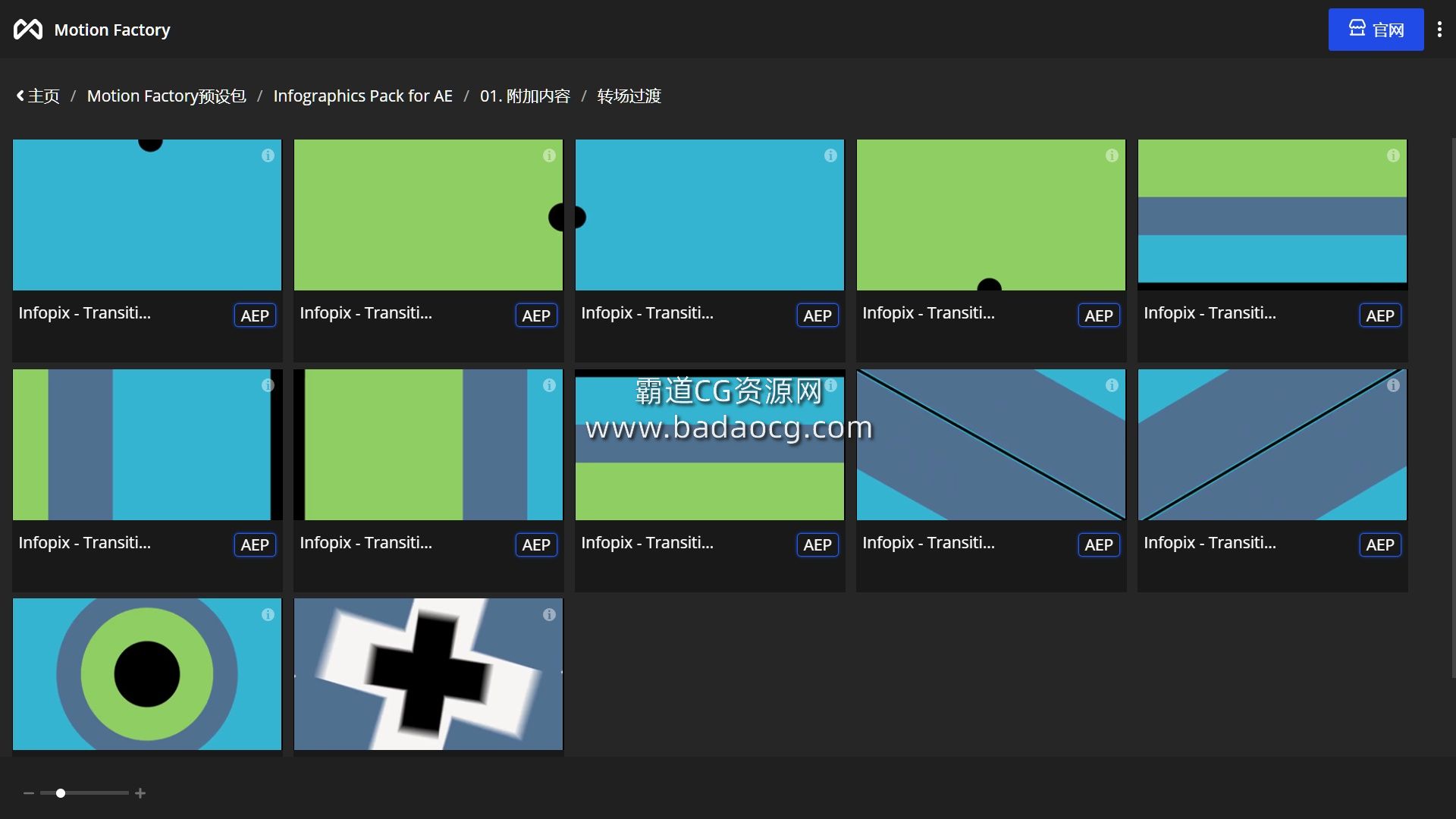1456x819 pixels.
Task: Click AEP badge under blue left-dot thumbnail
Action: (x=817, y=315)
